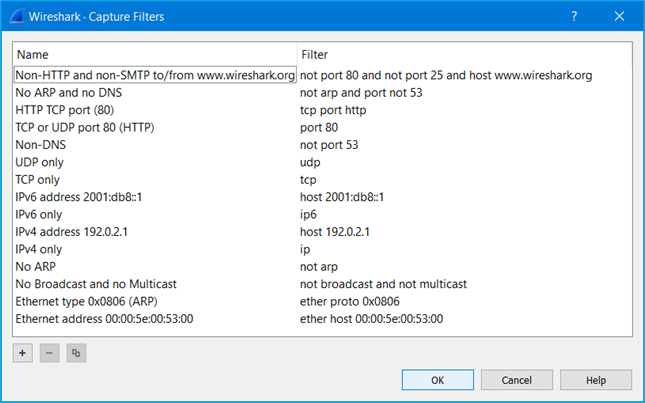The height and width of the screenshot is (403, 645).
Task: Click the 'ether host 00:00:5e:00:53:00' expression
Action: point(371,319)
